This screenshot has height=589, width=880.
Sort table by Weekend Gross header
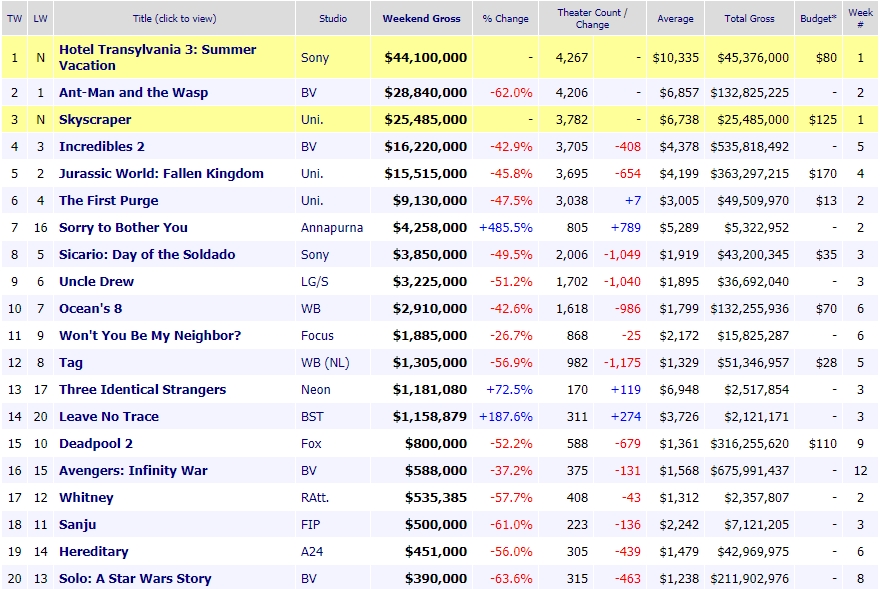pyautogui.click(x=421, y=19)
